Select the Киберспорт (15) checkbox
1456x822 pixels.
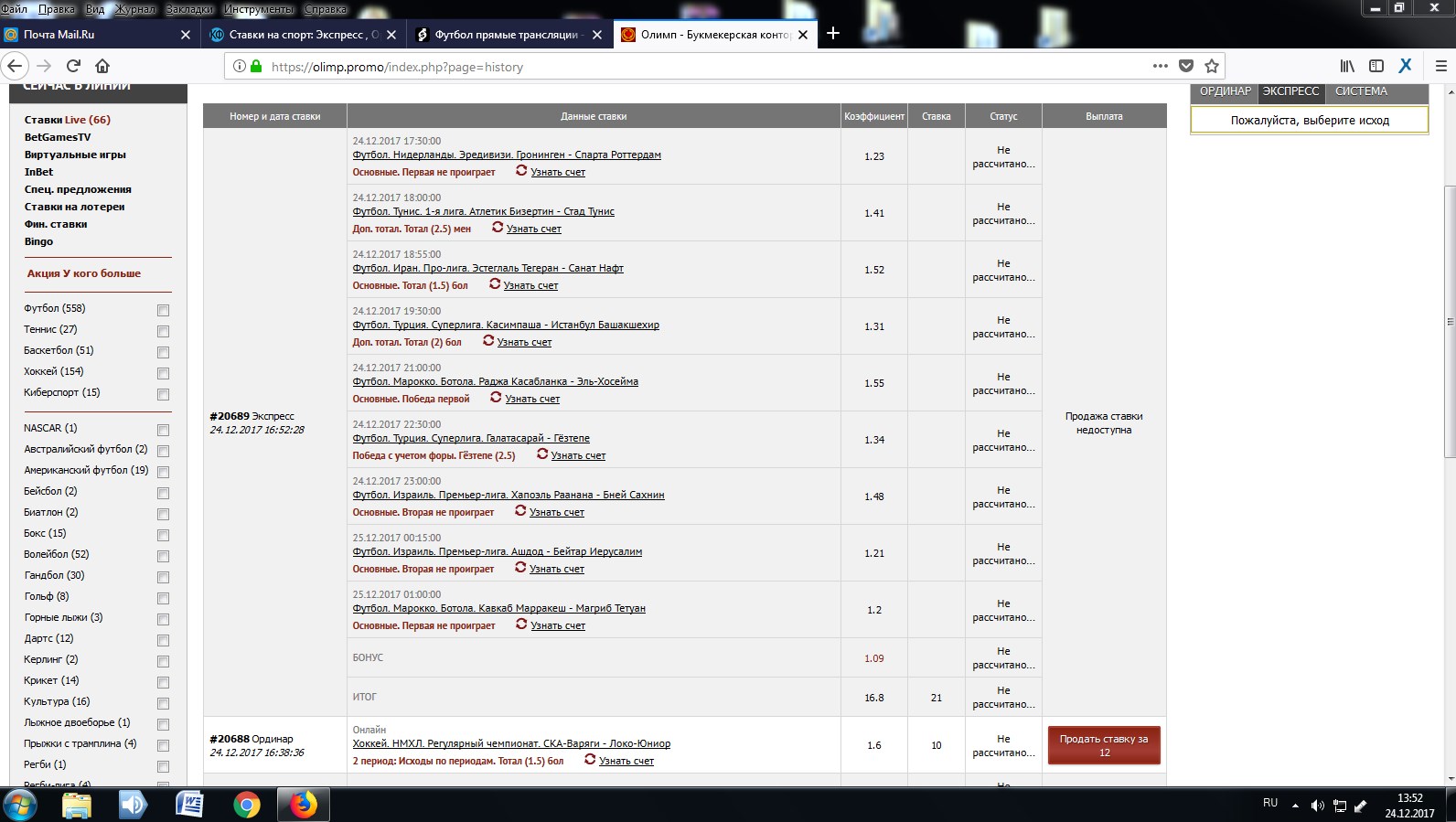[163, 394]
